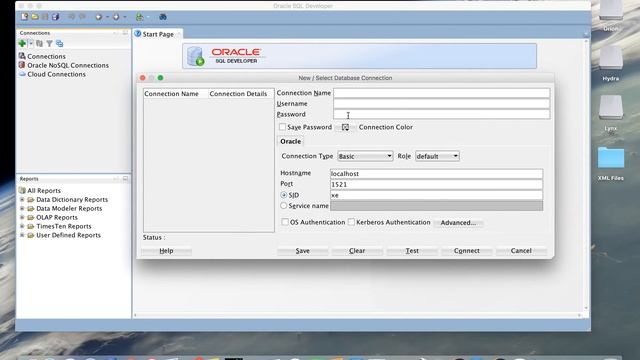Click the Hostname field containing localhost
Image resolution: width=640 pixels, height=360 pixels.
tap(436, 173)
